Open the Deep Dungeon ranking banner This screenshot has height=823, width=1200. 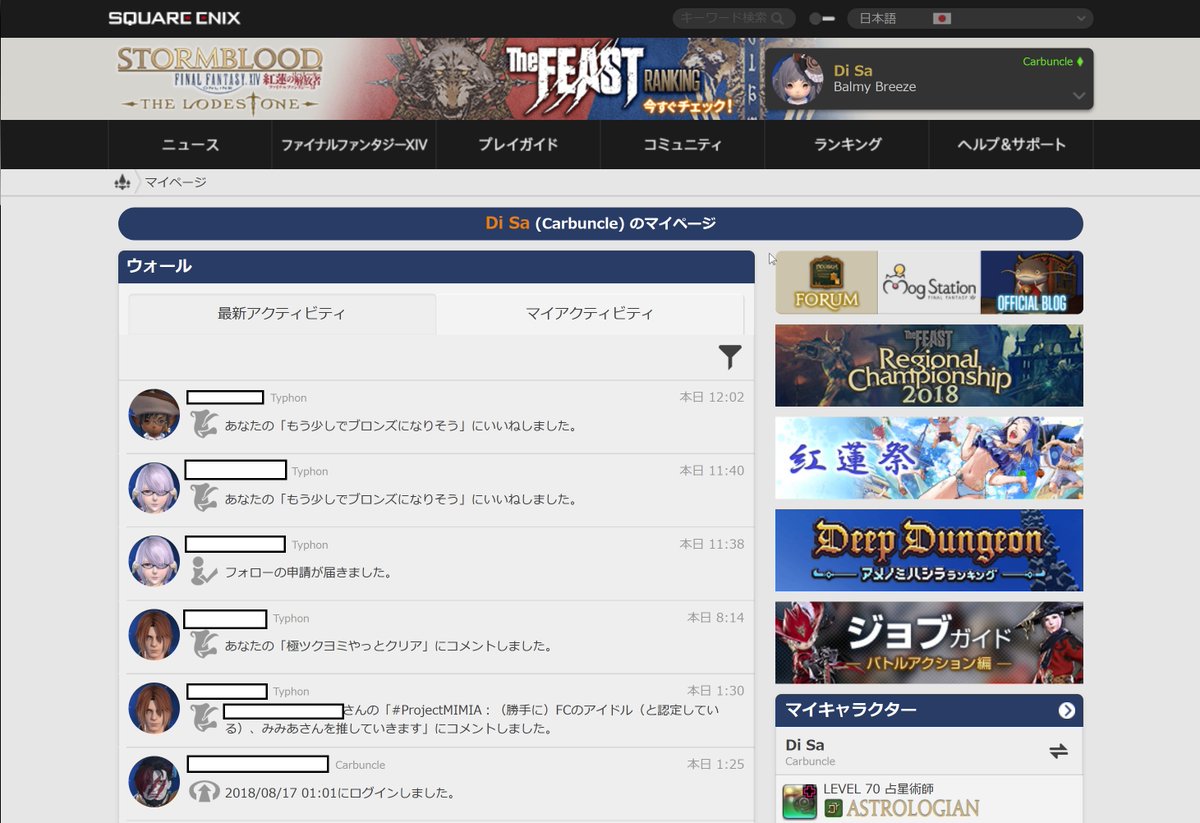[x=929, y=550]
